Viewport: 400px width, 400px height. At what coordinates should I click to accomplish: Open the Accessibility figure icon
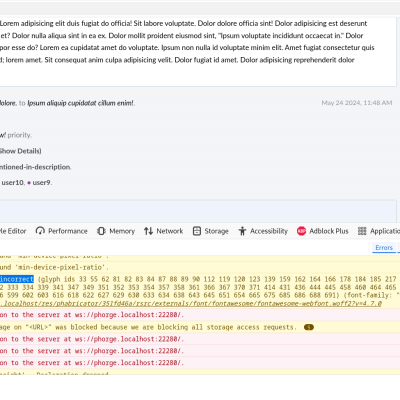(242, 231)
